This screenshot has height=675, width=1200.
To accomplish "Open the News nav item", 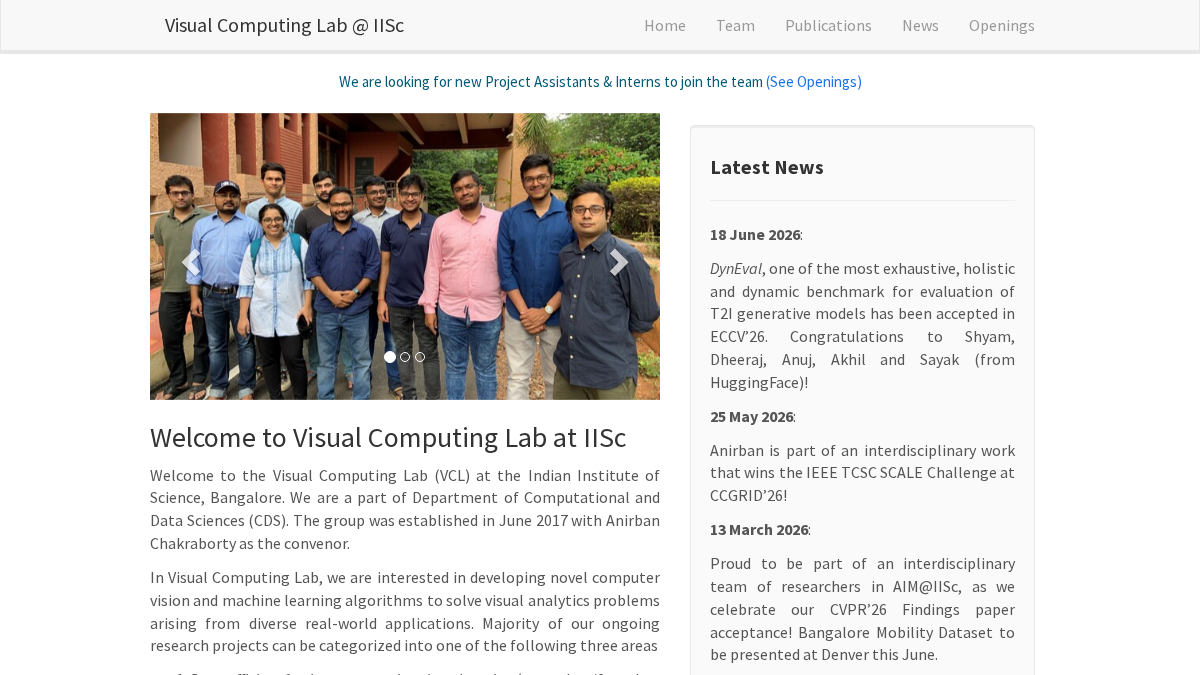I will coord(920,25).
